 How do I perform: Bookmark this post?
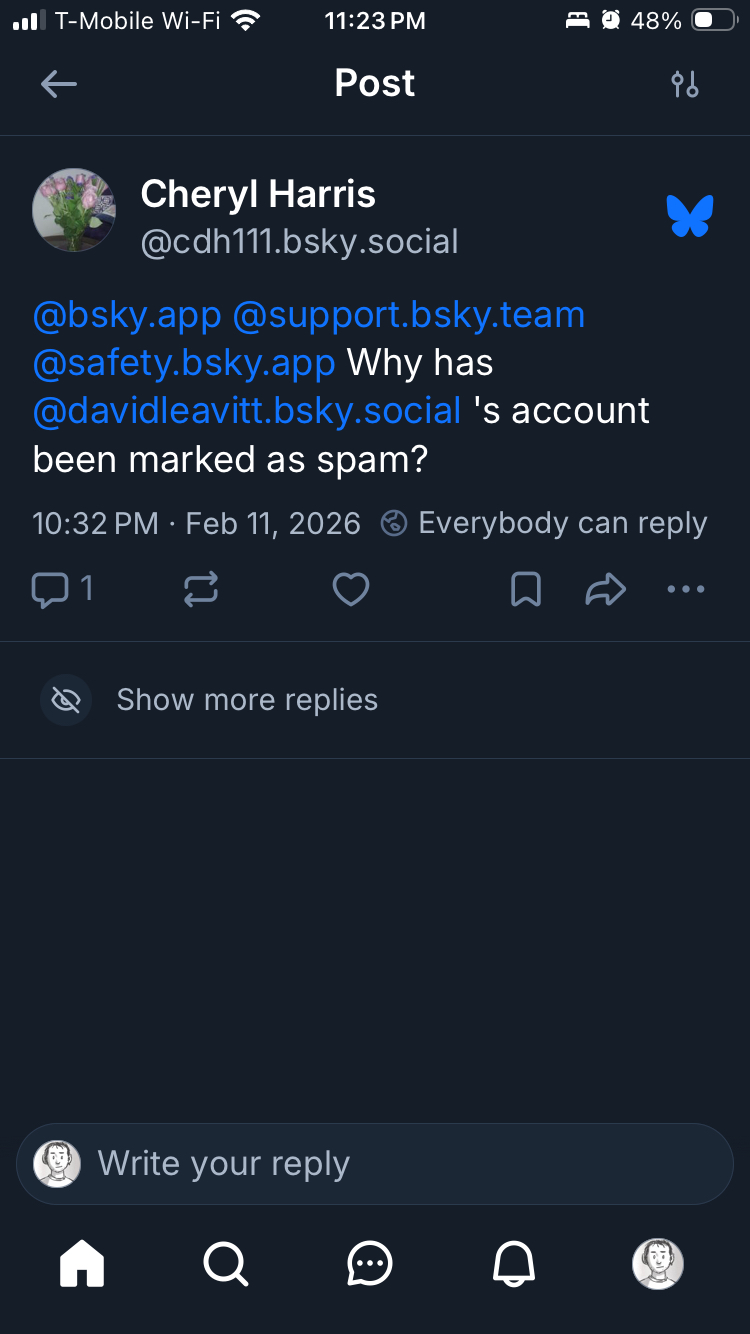tap(526, 590)
